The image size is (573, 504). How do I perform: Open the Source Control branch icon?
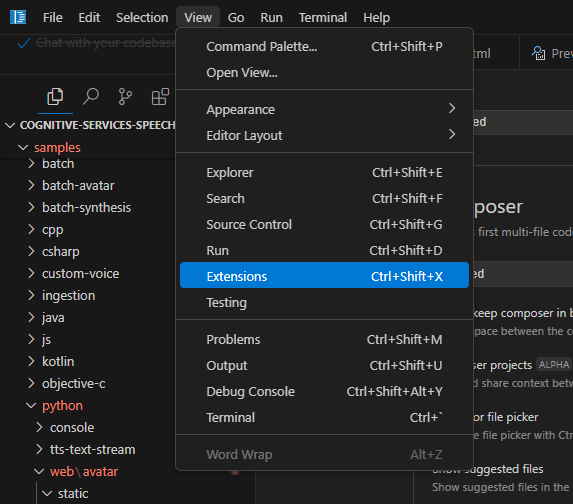click(x=125, y=97)
